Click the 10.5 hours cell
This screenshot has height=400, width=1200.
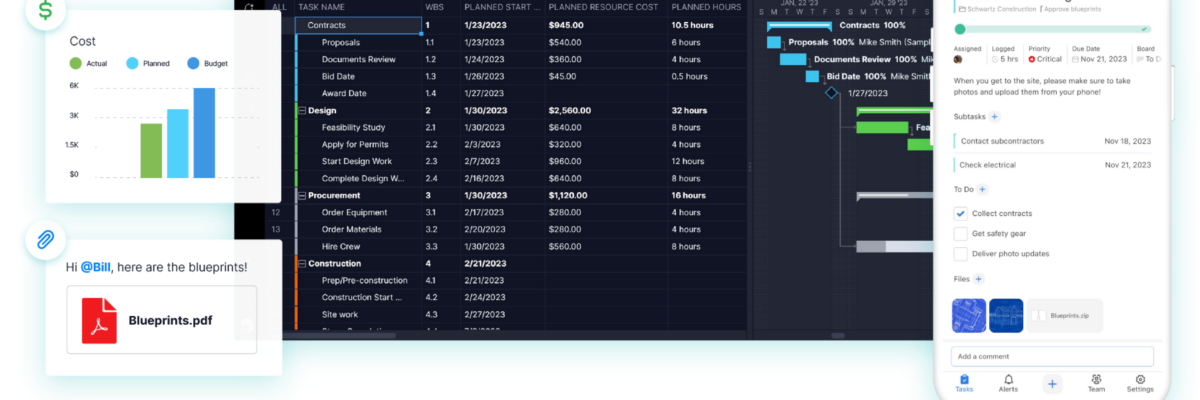[x=707, y=25]
